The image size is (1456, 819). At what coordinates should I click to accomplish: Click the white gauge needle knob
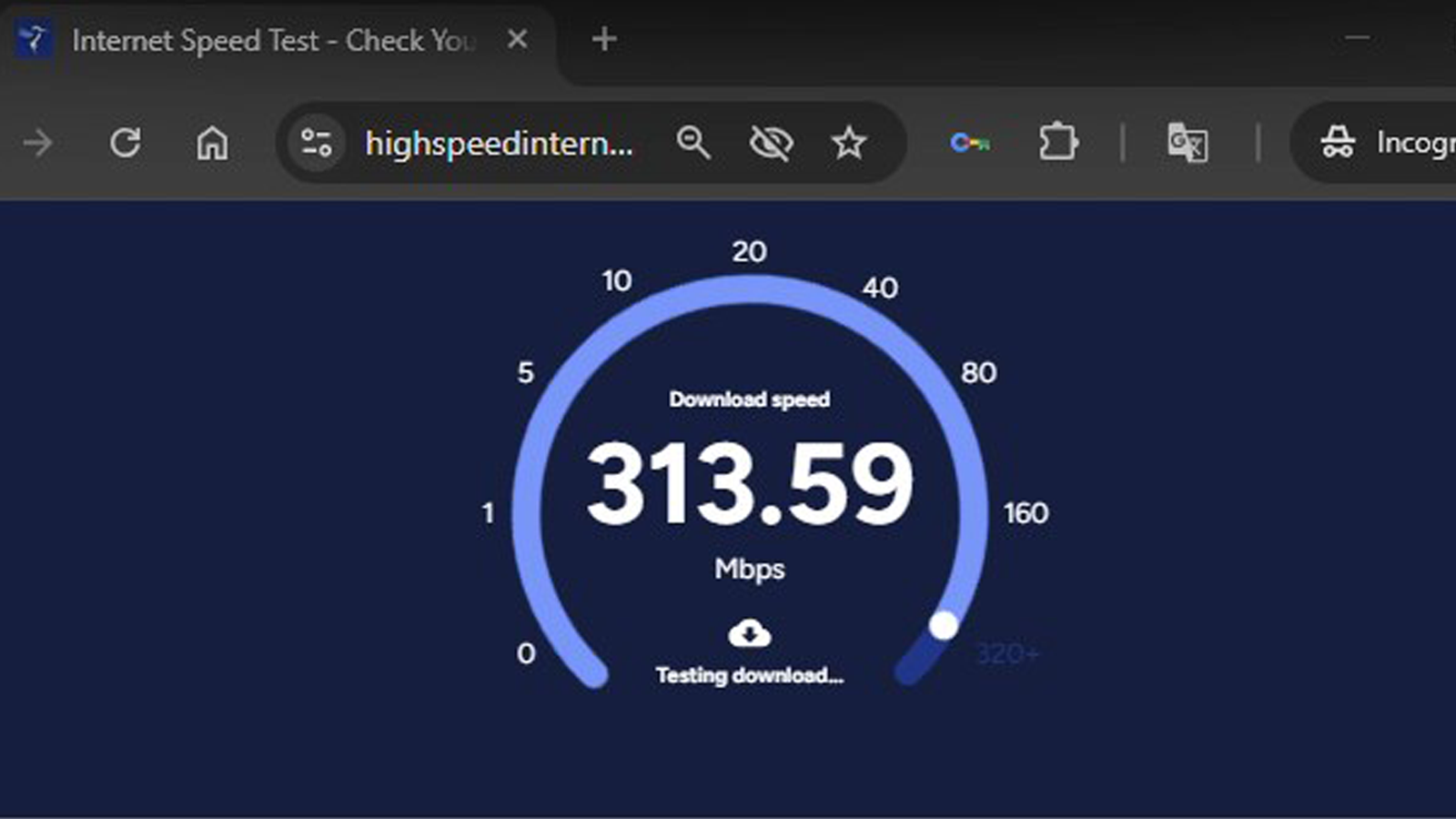point(944,626)
